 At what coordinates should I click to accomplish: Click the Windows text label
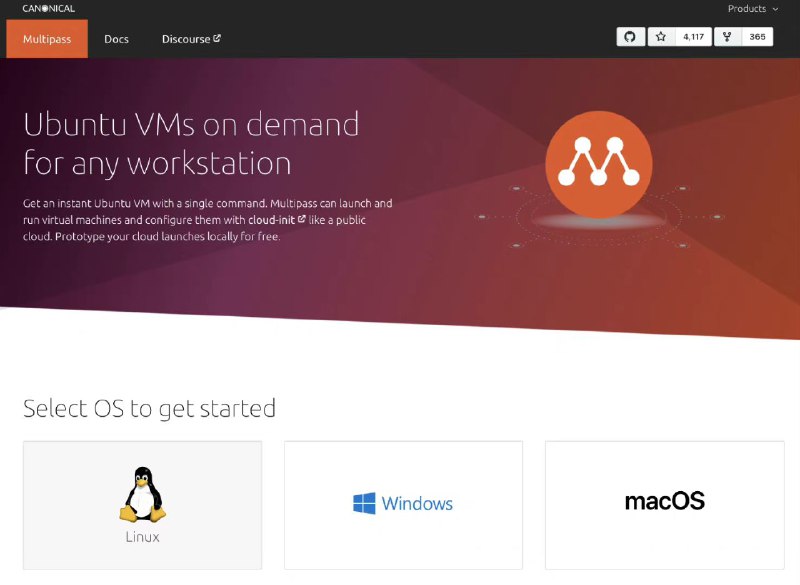[417, 504]
